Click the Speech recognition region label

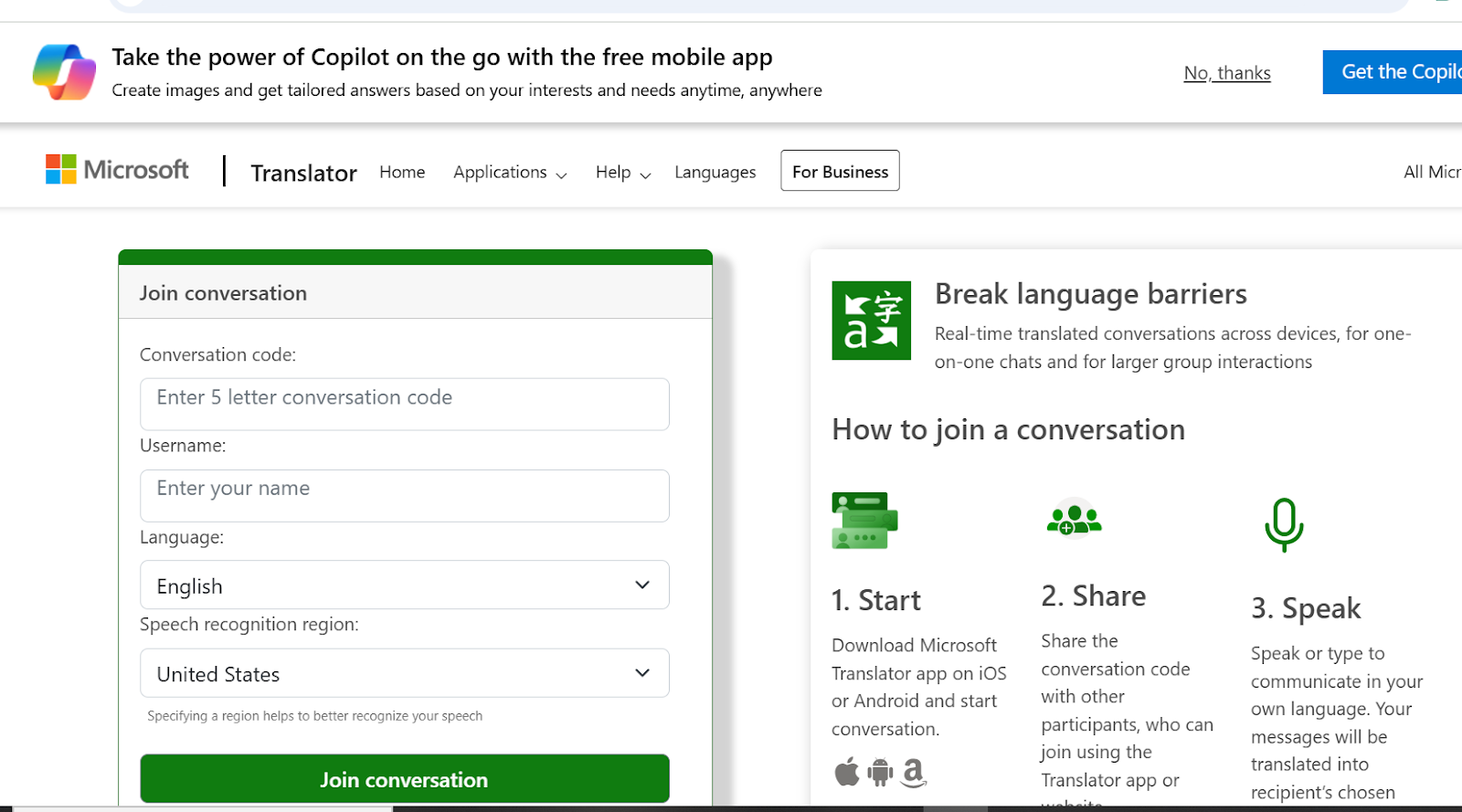pos(249,624)
